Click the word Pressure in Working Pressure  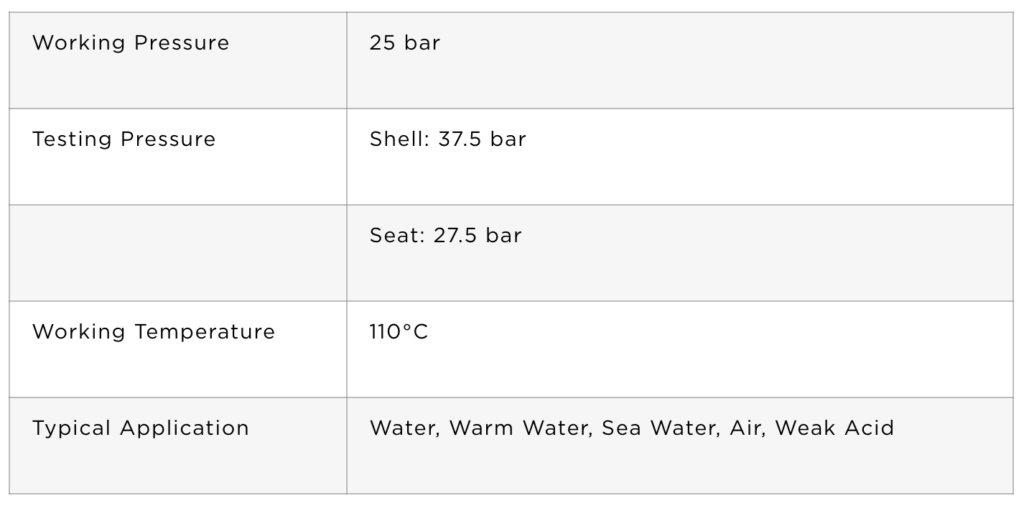click(x=182, y=43)
